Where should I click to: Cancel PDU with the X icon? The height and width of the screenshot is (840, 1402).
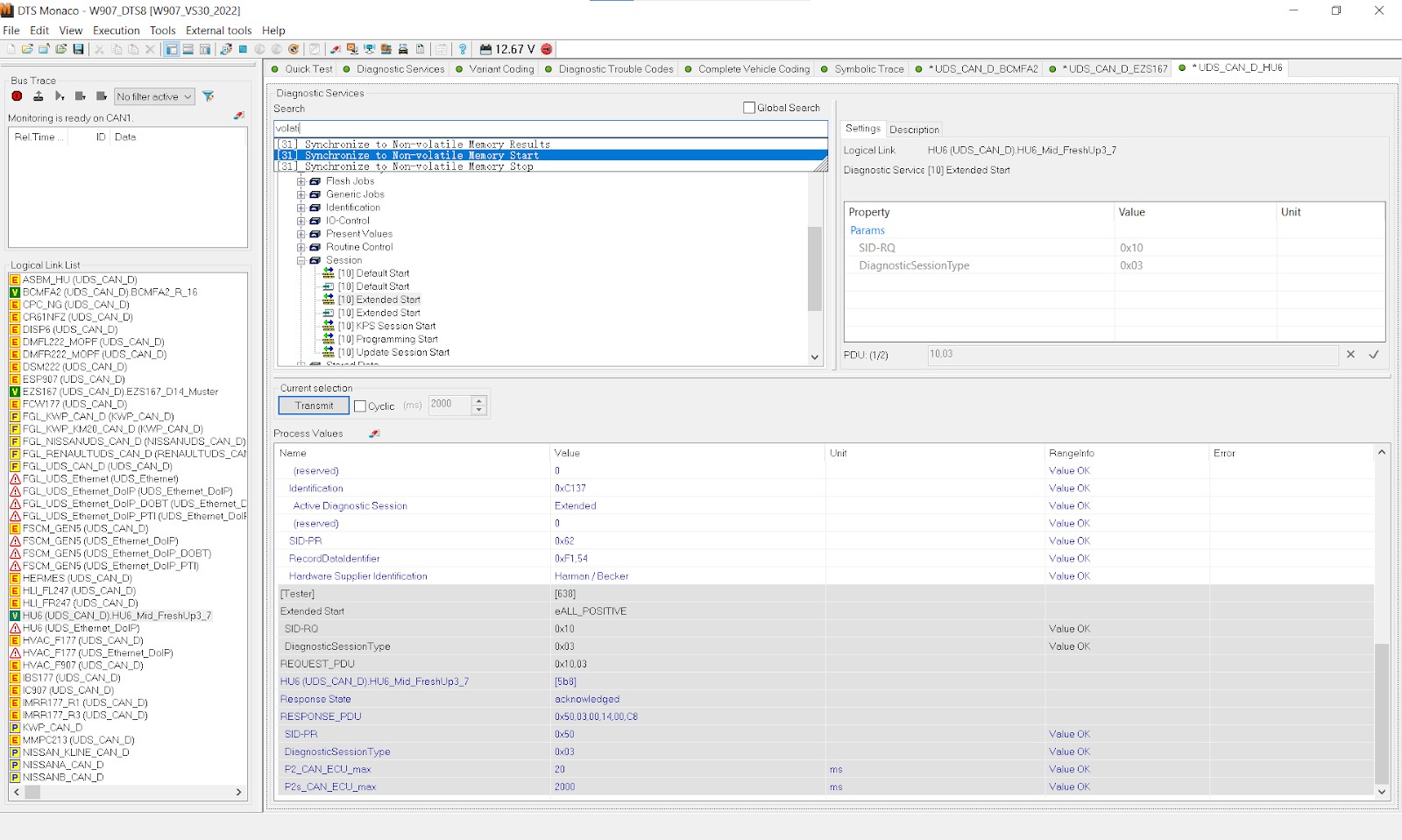1350,355
